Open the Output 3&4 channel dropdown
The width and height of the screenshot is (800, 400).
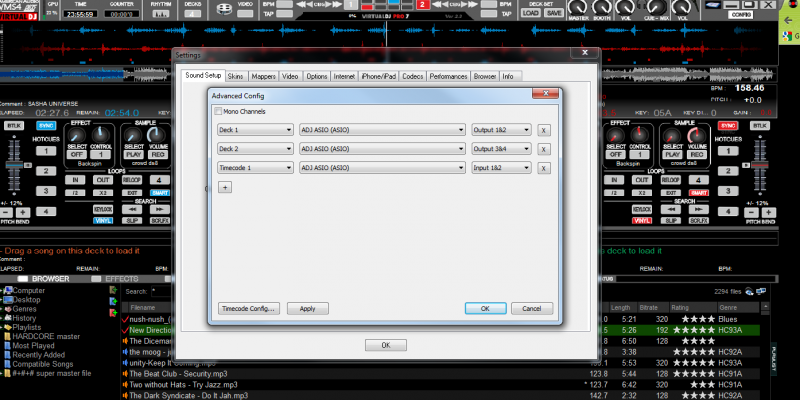point(502,149)
